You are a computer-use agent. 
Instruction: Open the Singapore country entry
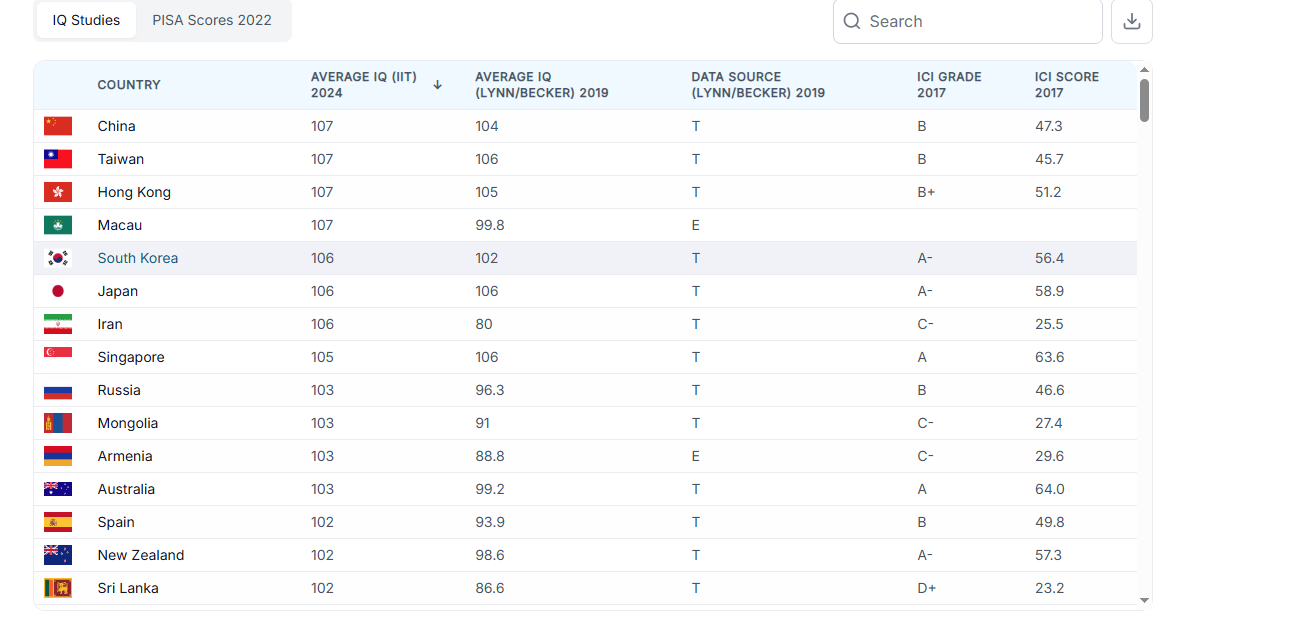click(x=131, y=357)
